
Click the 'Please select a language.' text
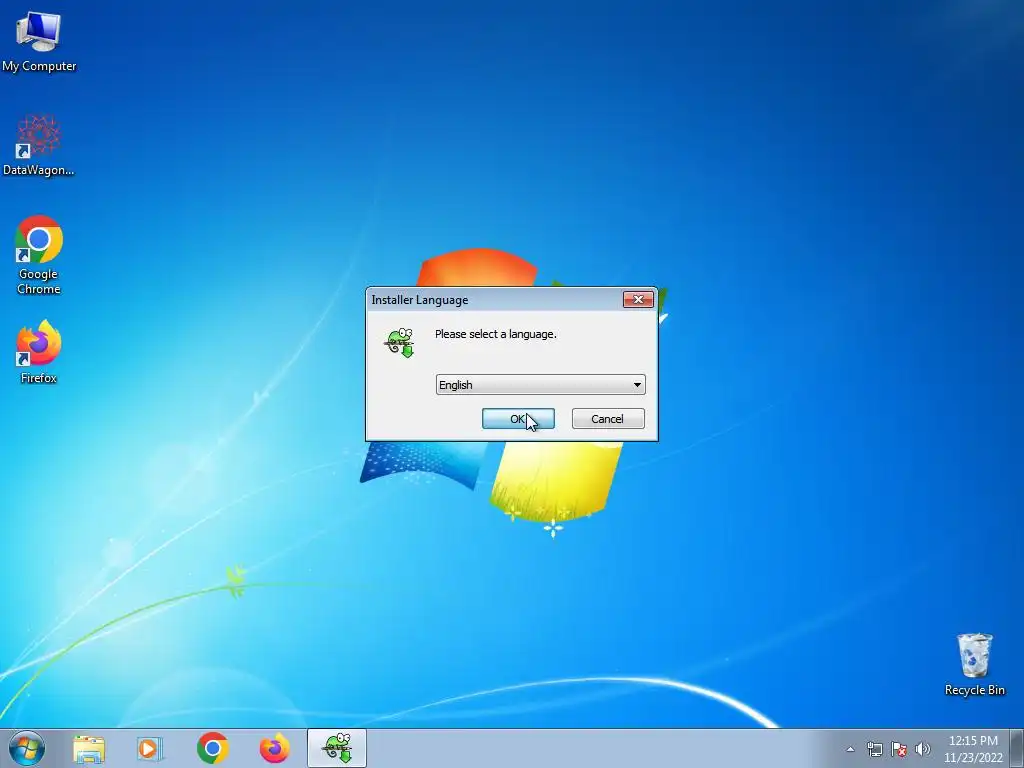496,334
